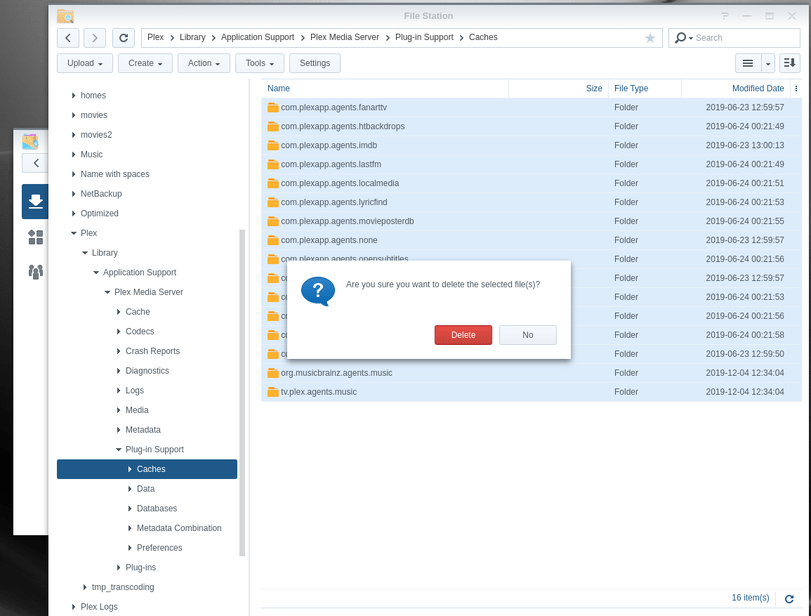Navigate to Plex in the breadcrumb path

155,37
